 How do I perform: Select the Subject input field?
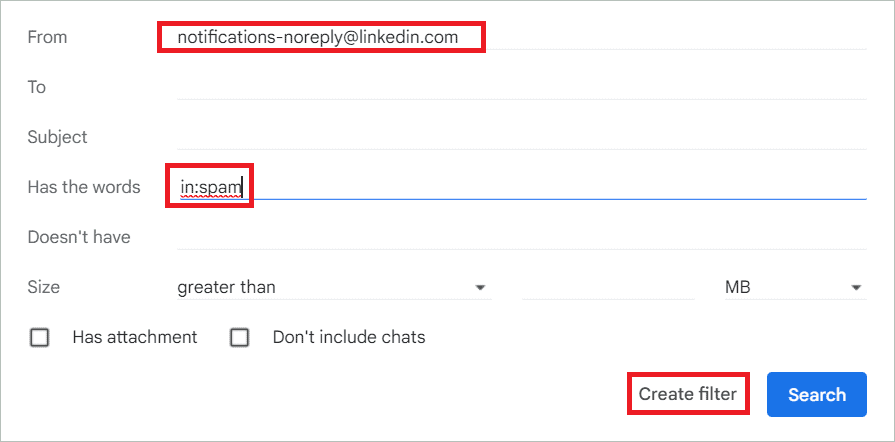click(x=521, y=137)
